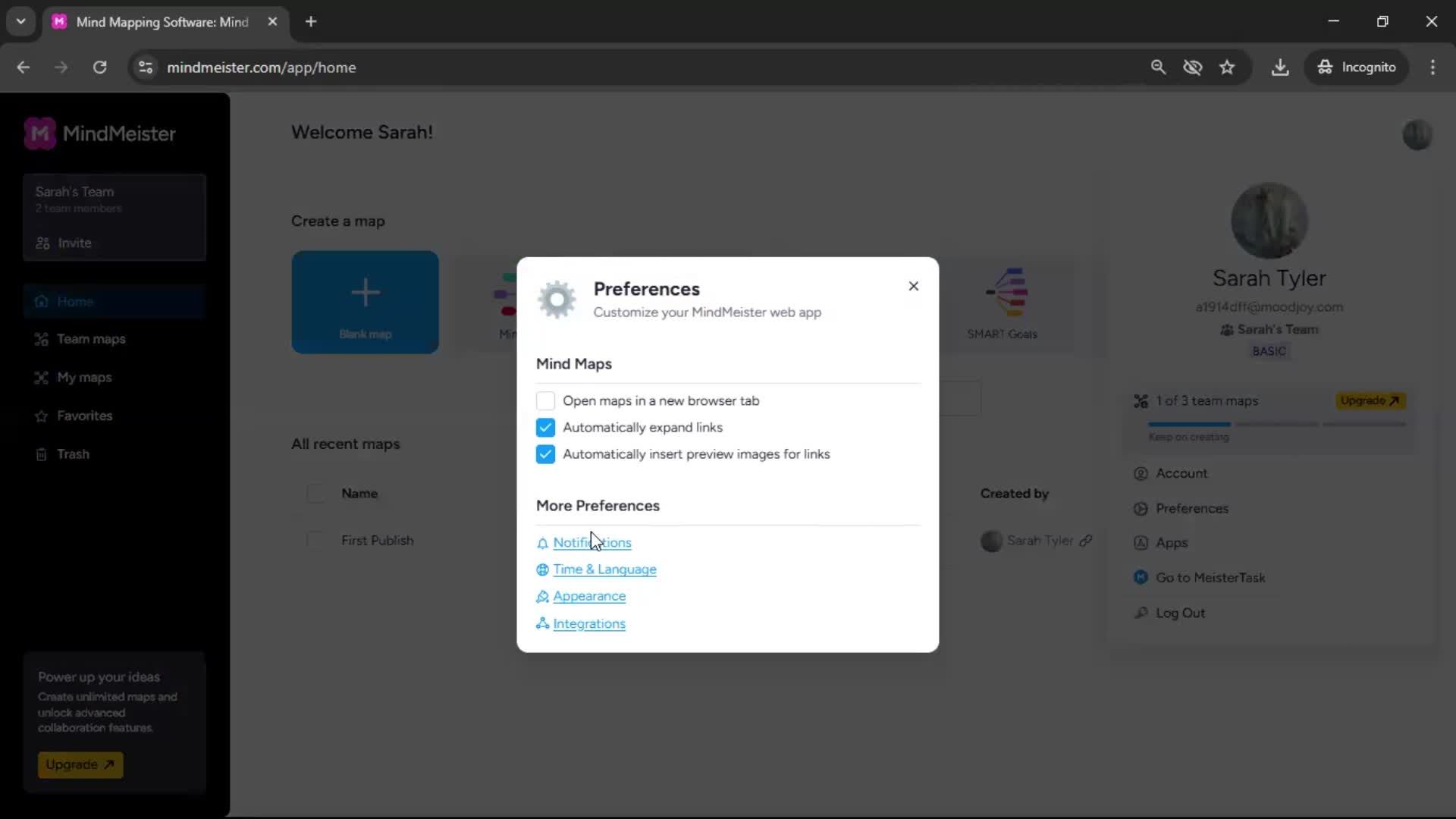Open a new browser tab
This screenshot has width=1456, height=819.
[311, 22]
